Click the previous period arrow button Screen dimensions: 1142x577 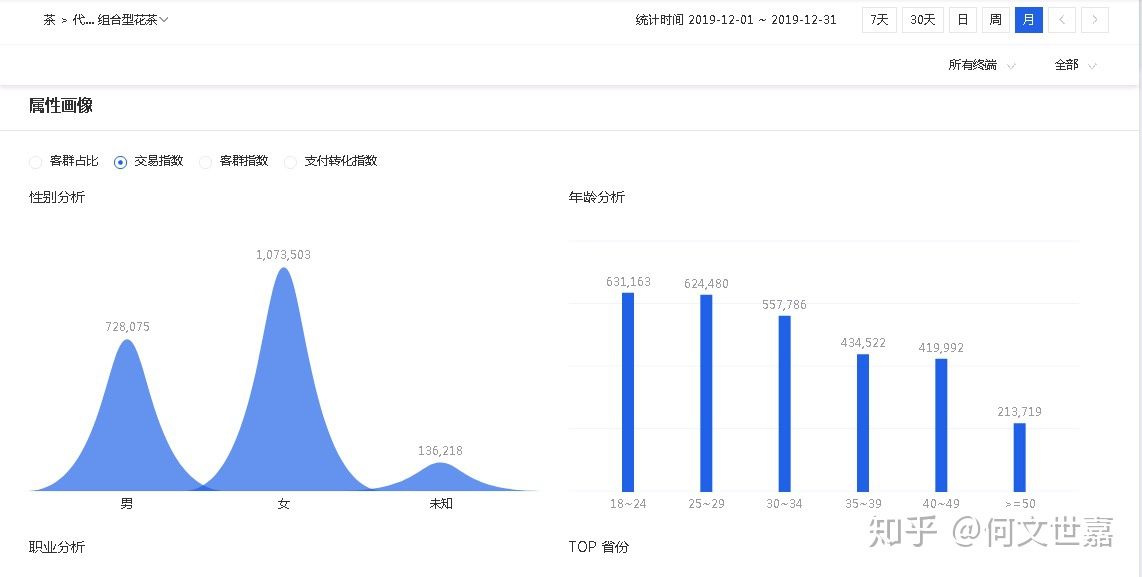(x=1062, y=20)
